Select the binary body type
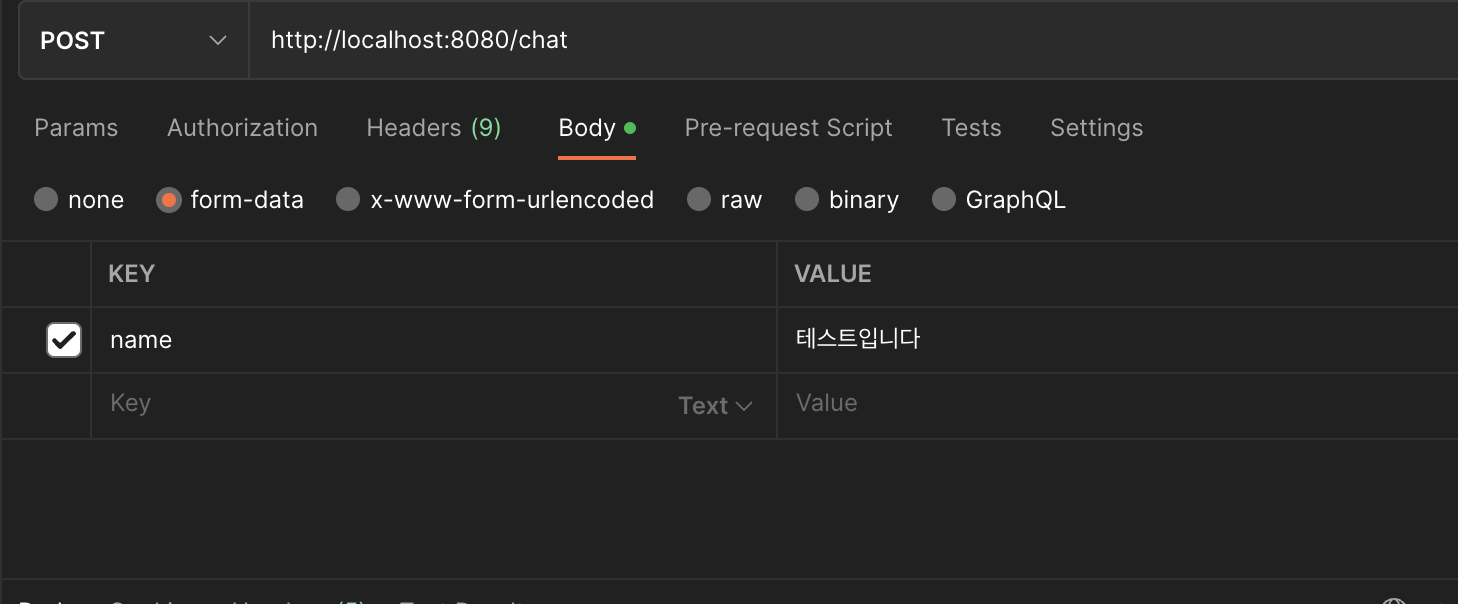The height and width of the screenshot is (604, 1458). (x=807, y=200)
